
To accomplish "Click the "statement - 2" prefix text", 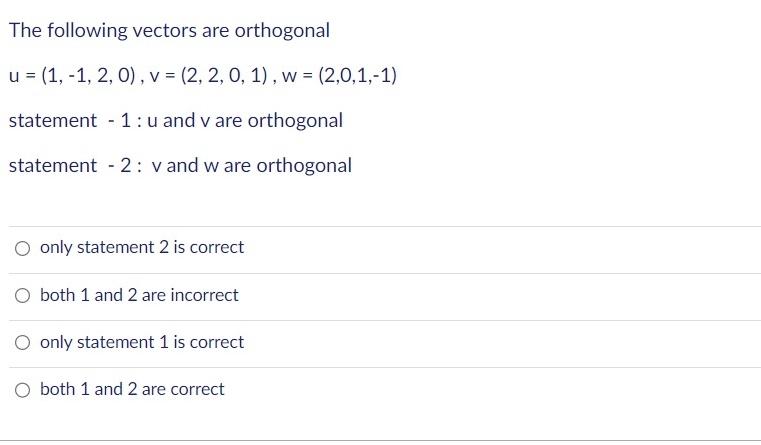I will tap(66, 165).
